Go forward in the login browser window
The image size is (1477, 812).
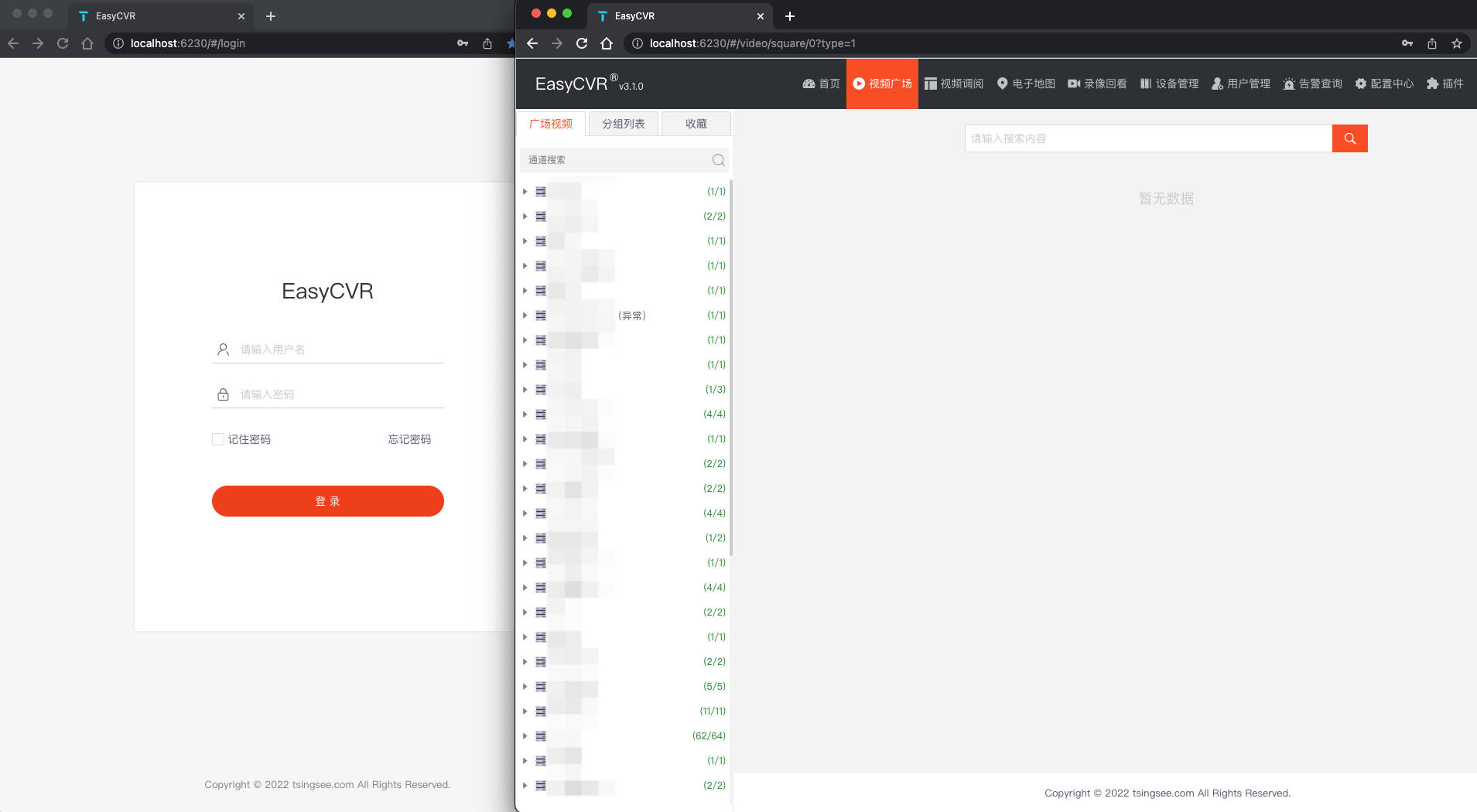(38, 43)
